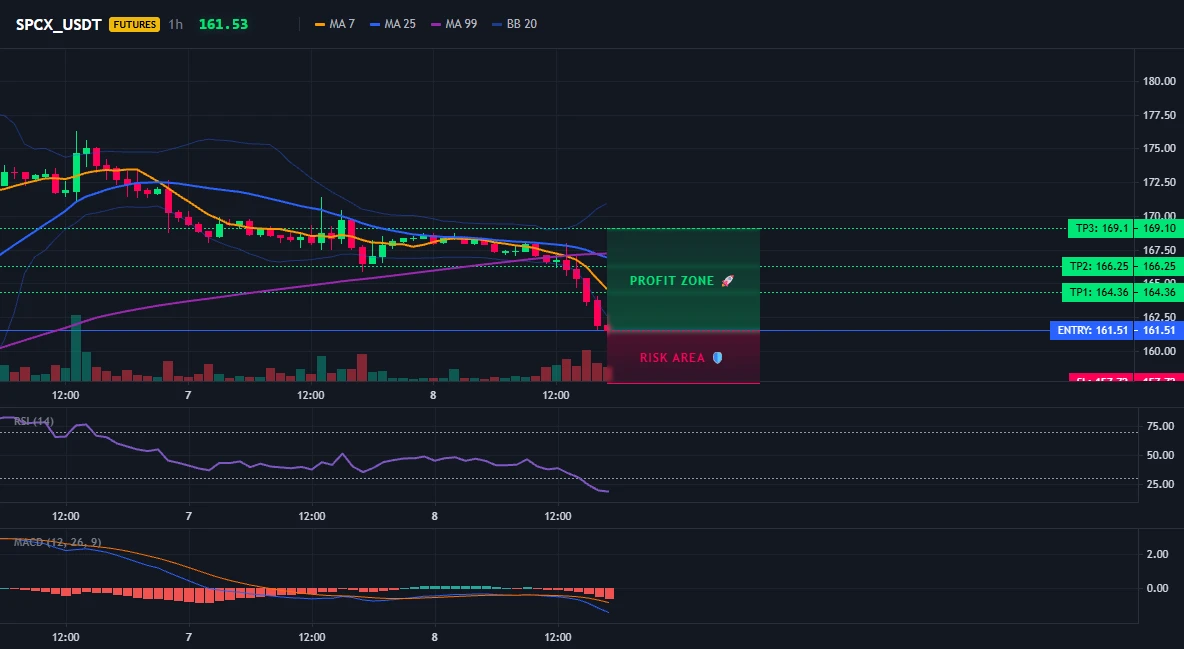Image resolution: width=1184 pixels, height=649 pixels.
Task: Click the 0.00 level on the MACD axis
Action: [x=1158, y=589]
